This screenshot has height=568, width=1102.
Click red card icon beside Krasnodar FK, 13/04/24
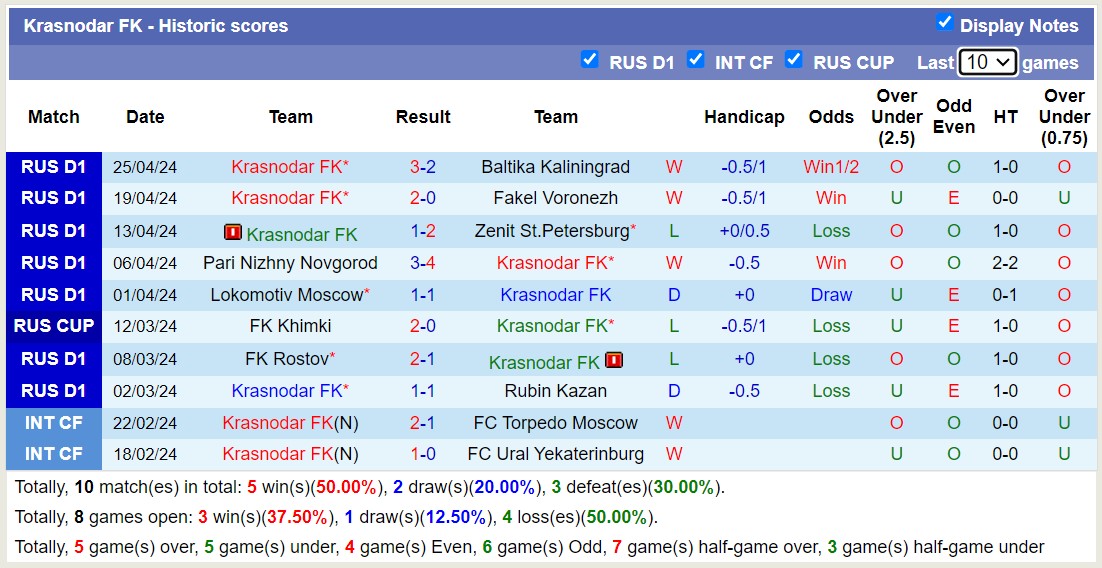click(233, 232)
